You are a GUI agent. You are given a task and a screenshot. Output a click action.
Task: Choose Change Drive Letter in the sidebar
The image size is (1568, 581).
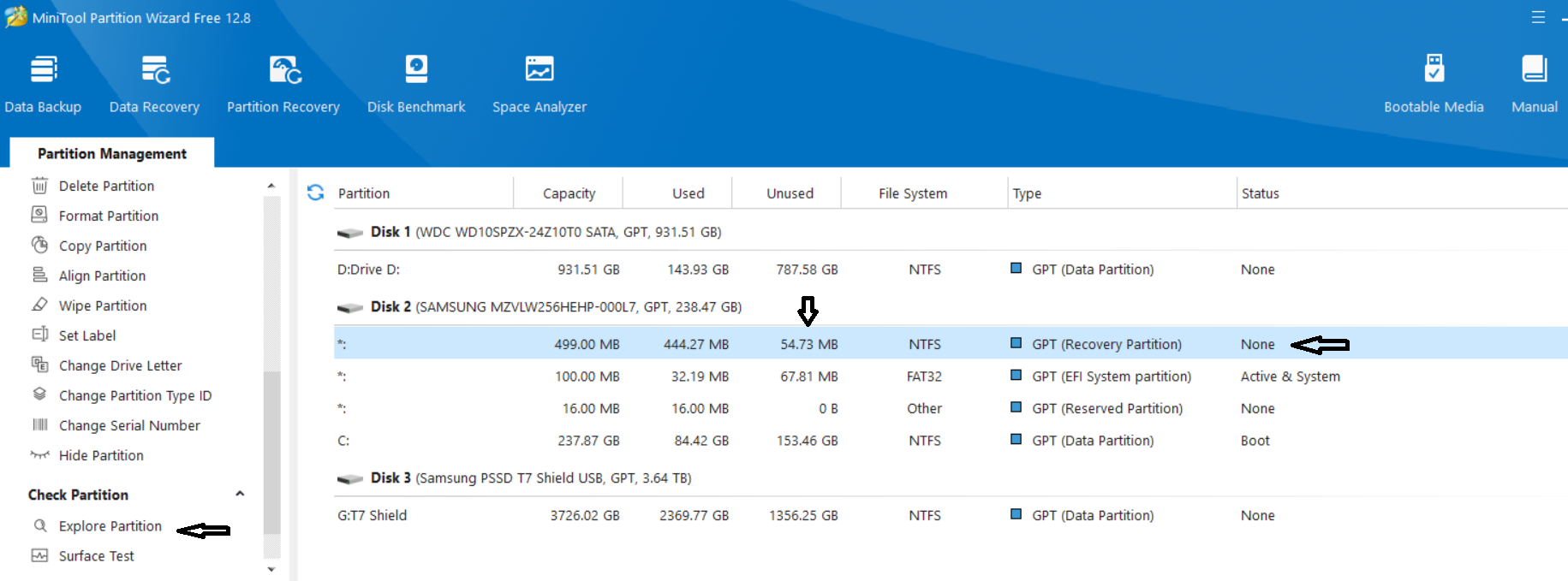click(121, 365)
